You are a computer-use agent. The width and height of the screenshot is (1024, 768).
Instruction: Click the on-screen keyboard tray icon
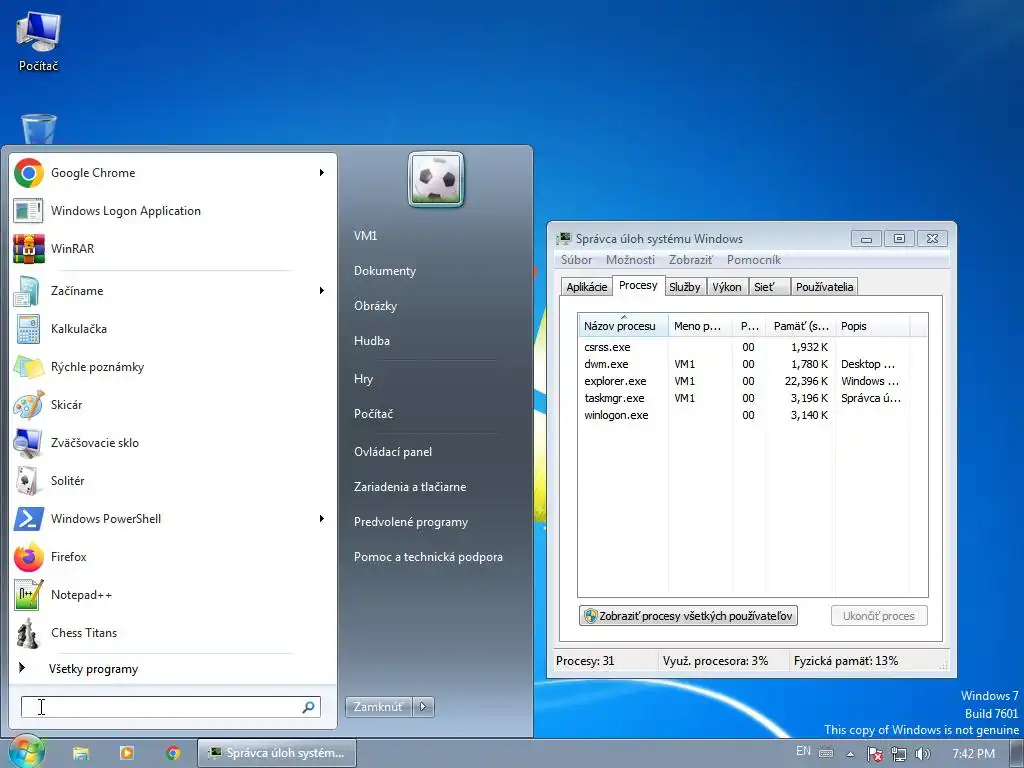tap(826, 753)
